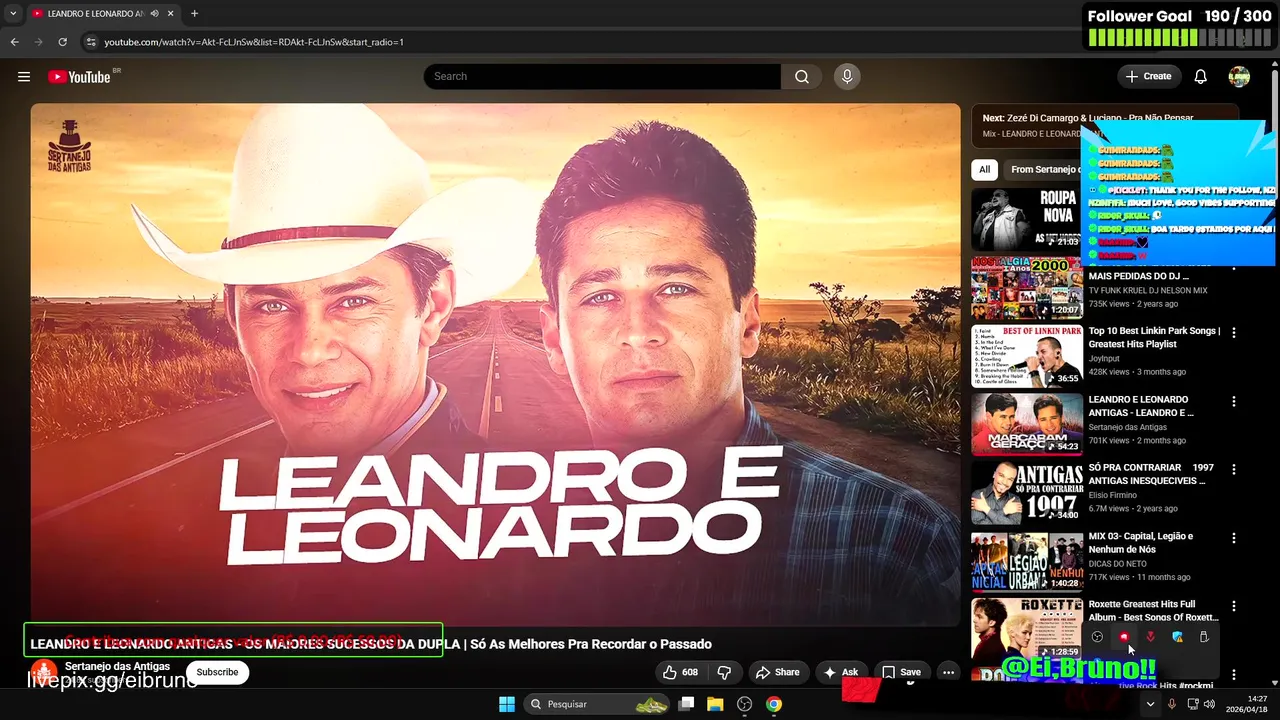Open the account avatar menu
The height and width of the screenshot is (720, 1280).
(1239, 77)
